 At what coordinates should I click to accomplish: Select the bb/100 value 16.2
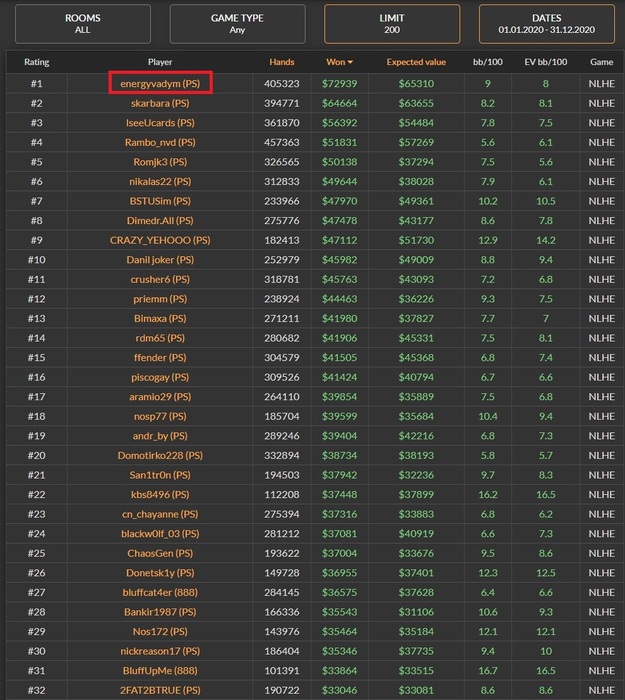(488, 495)
